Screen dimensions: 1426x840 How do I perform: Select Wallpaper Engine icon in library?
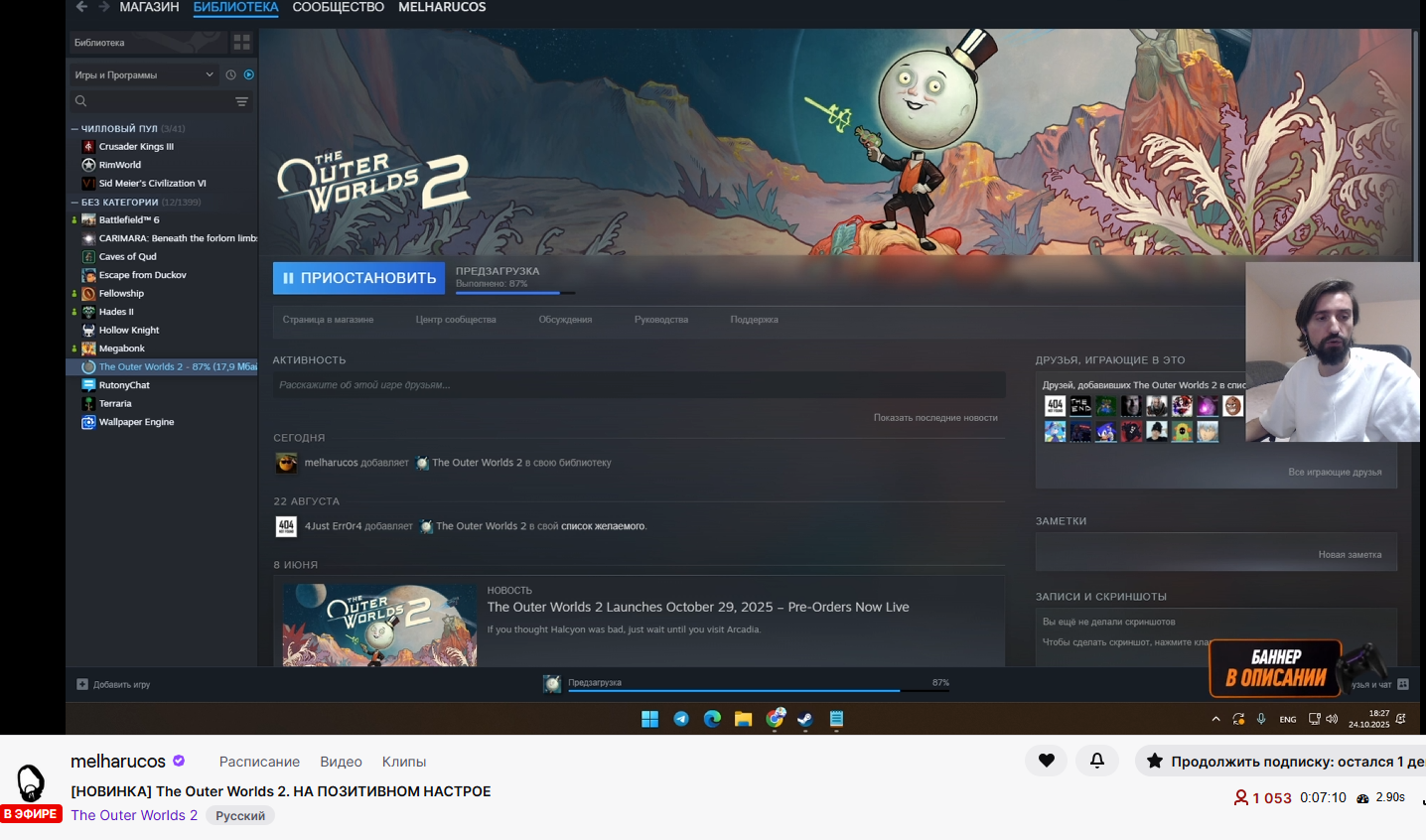(x=88, y=422)
